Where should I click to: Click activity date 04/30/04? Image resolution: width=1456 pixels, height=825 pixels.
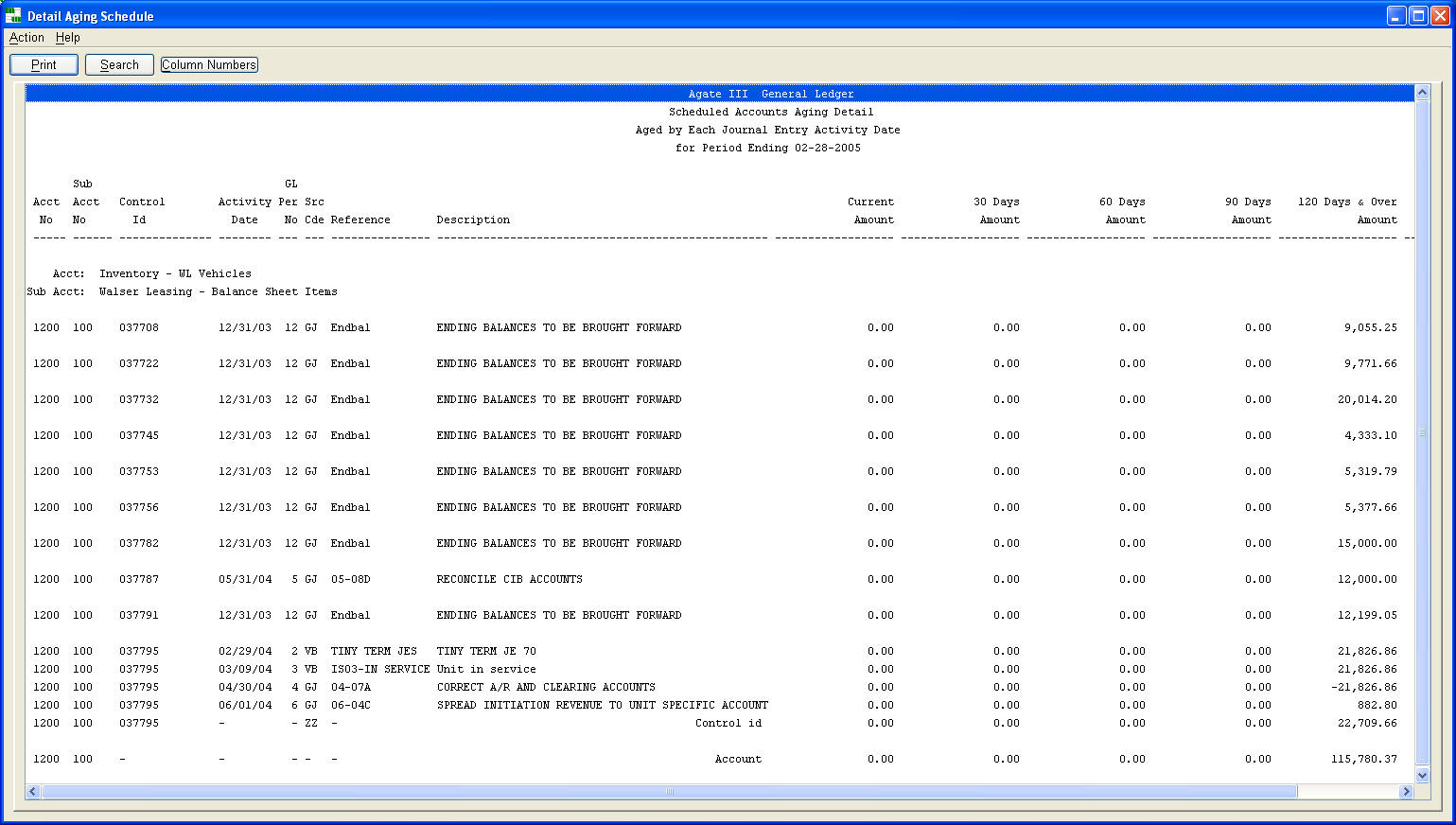pyautogui.click(x=245, y=687)
